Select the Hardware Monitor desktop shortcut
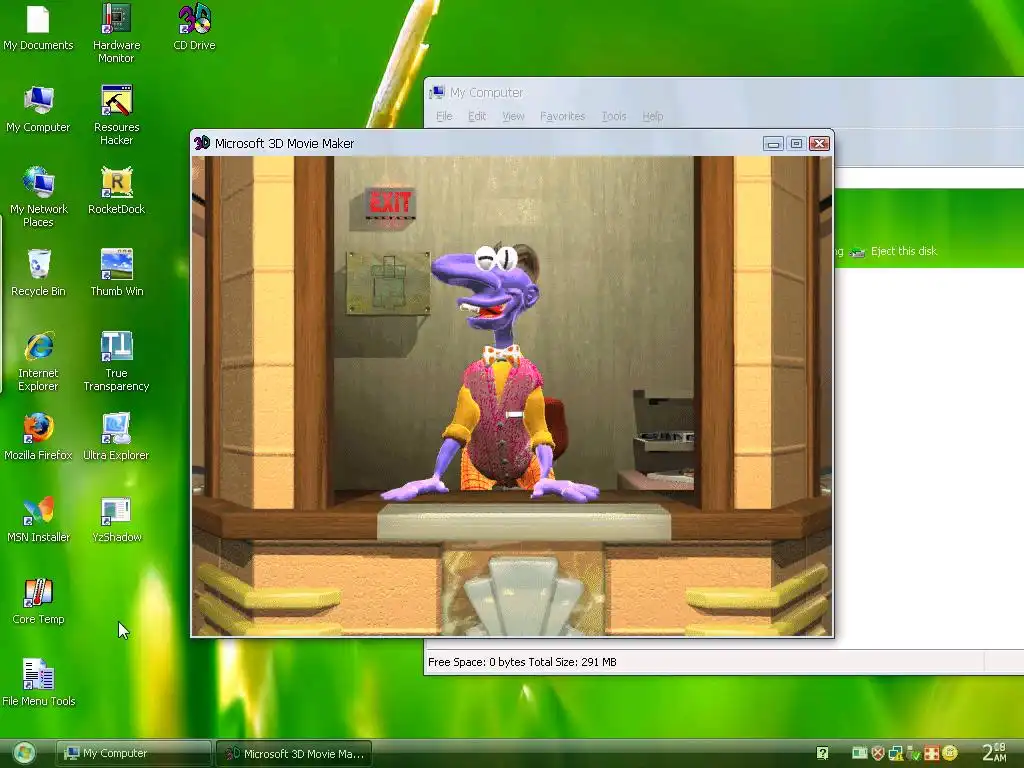The height and width of the screenshot is (768, 1024). pyautogui.click(x=116, y=33)
